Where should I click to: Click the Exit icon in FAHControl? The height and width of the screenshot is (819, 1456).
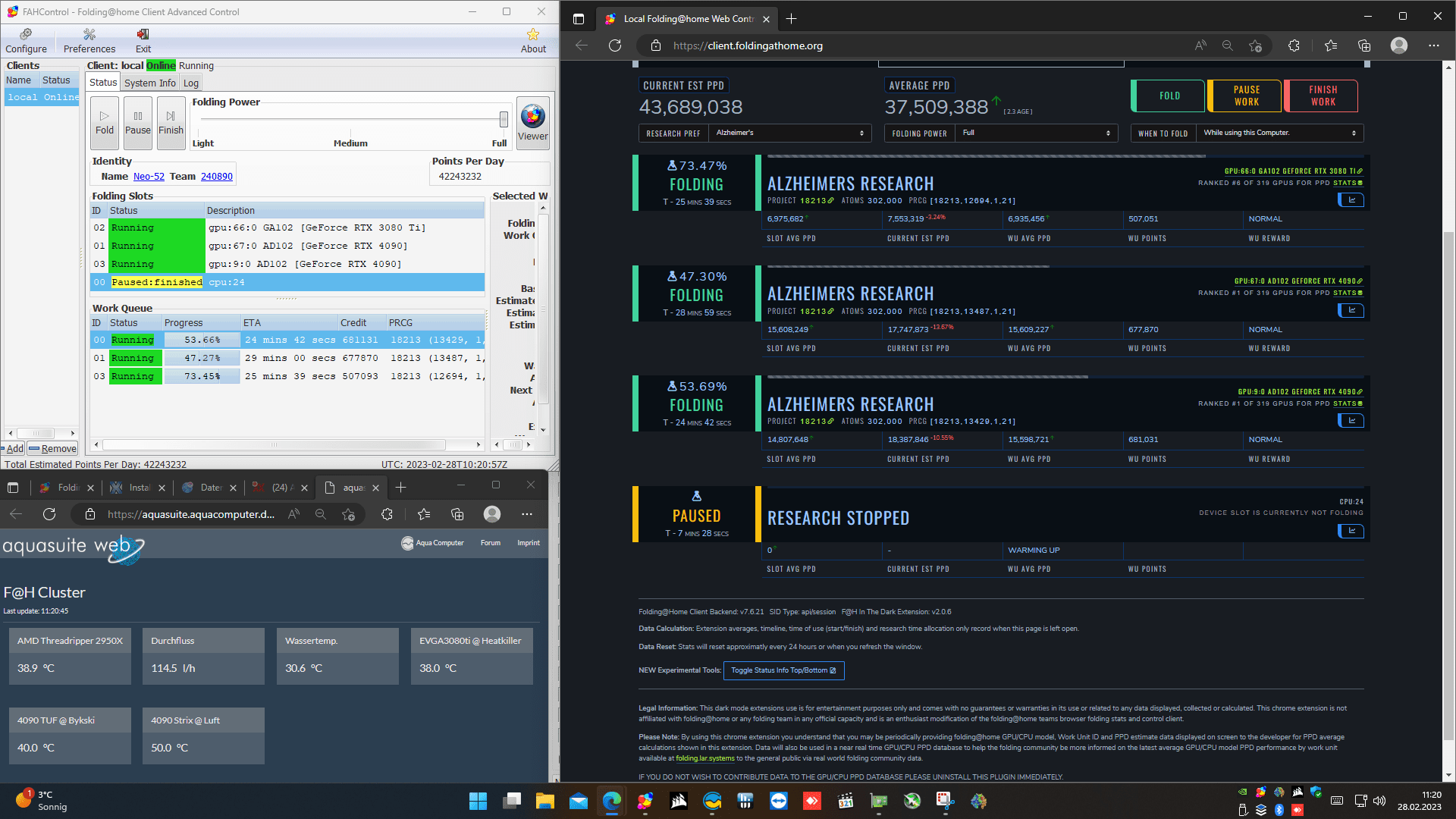click(x=143, y=41)
